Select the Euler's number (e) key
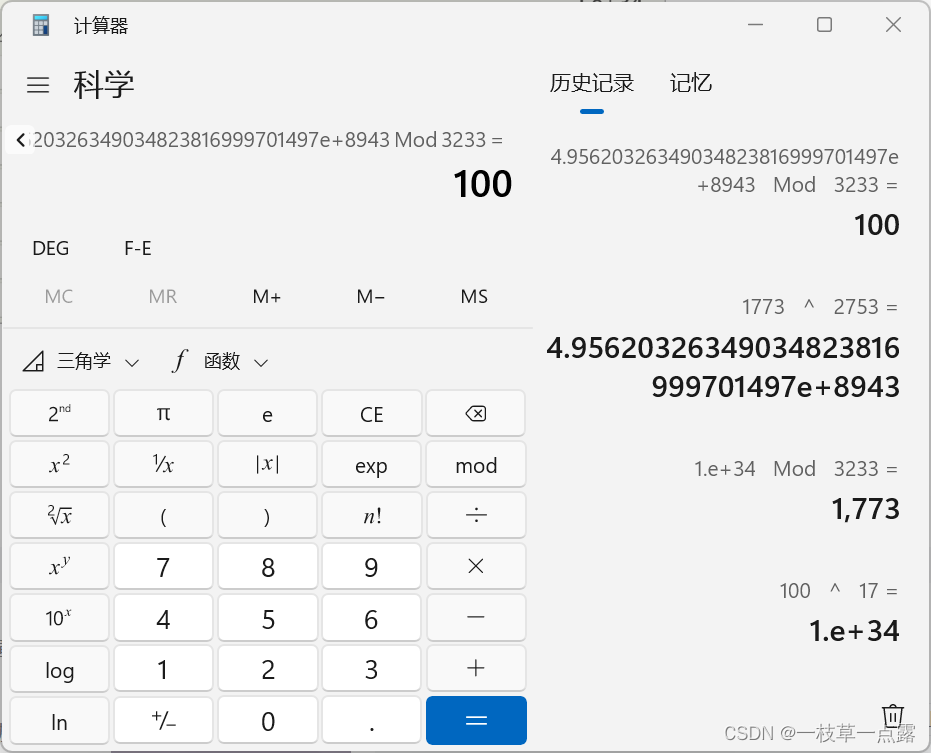The height and width of the screenshot is (753, 931). point(267,413)
